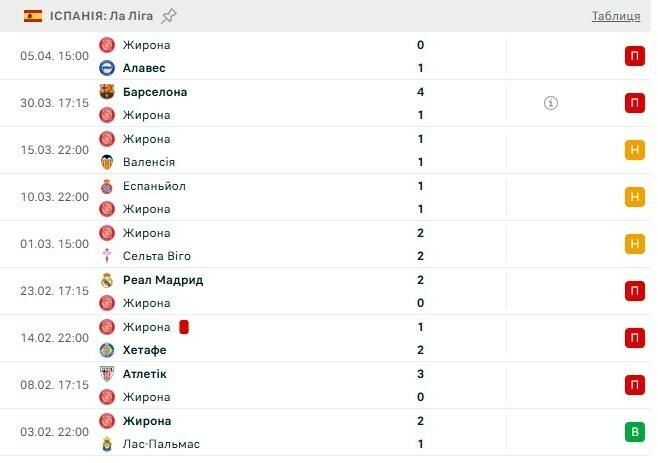658x463 pixels.
Task: Click the Атлетік club crest
Action: 107,374
